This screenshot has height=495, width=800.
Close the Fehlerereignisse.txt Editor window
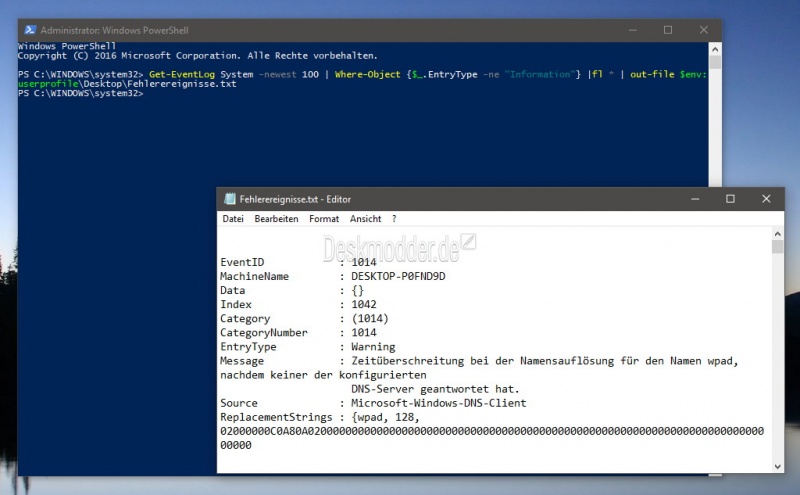pyautogui.click(x=766, y=199)
